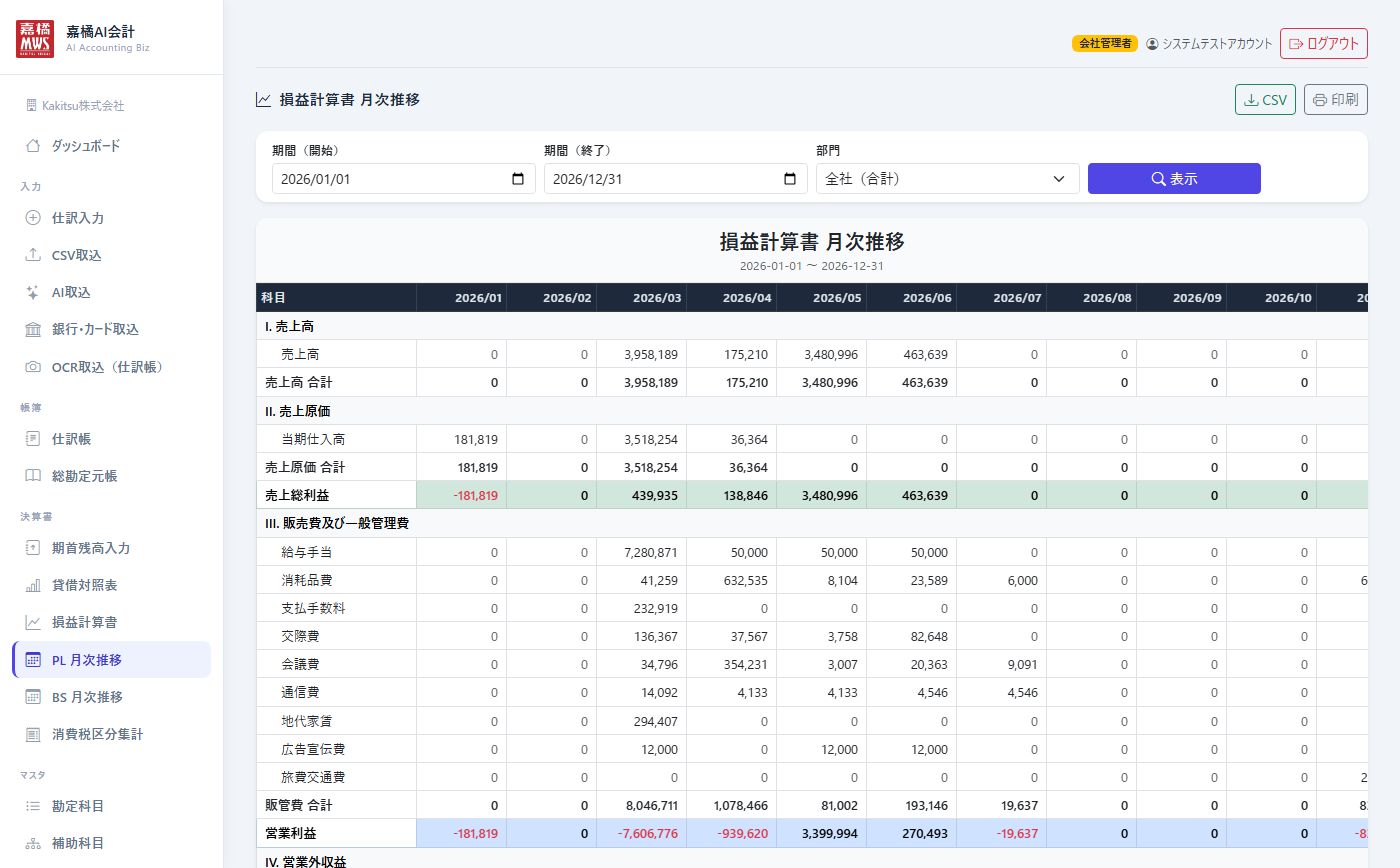
Task: Select CSV取込 menu item
Action: click(112, 255)
